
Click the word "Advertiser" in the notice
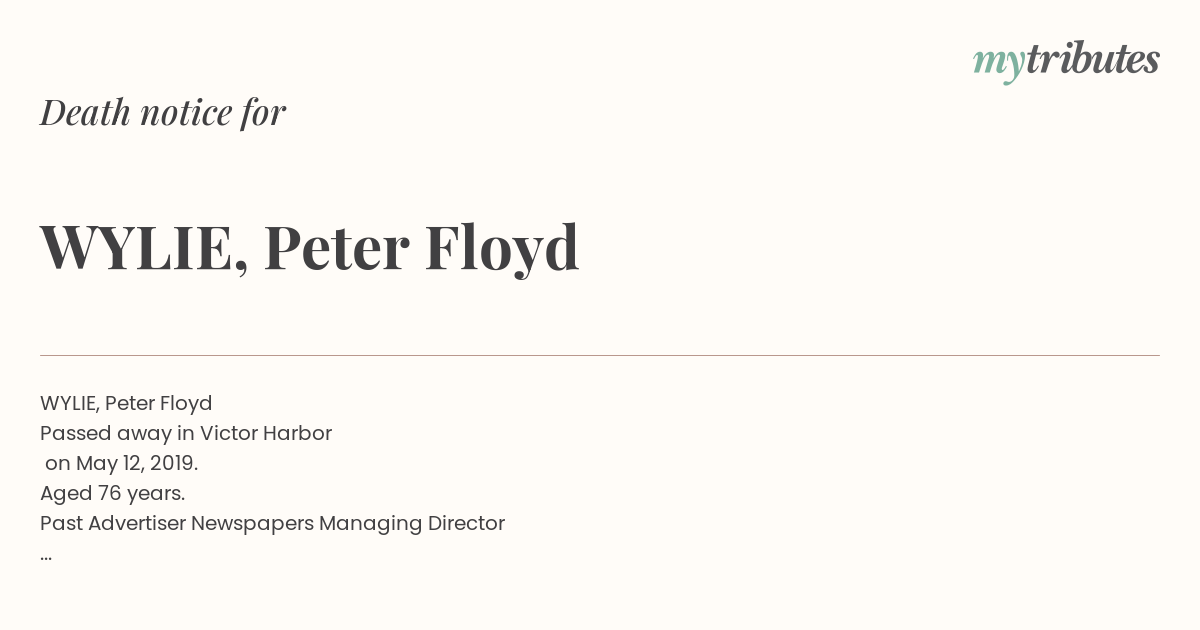(x=137, y=523)
